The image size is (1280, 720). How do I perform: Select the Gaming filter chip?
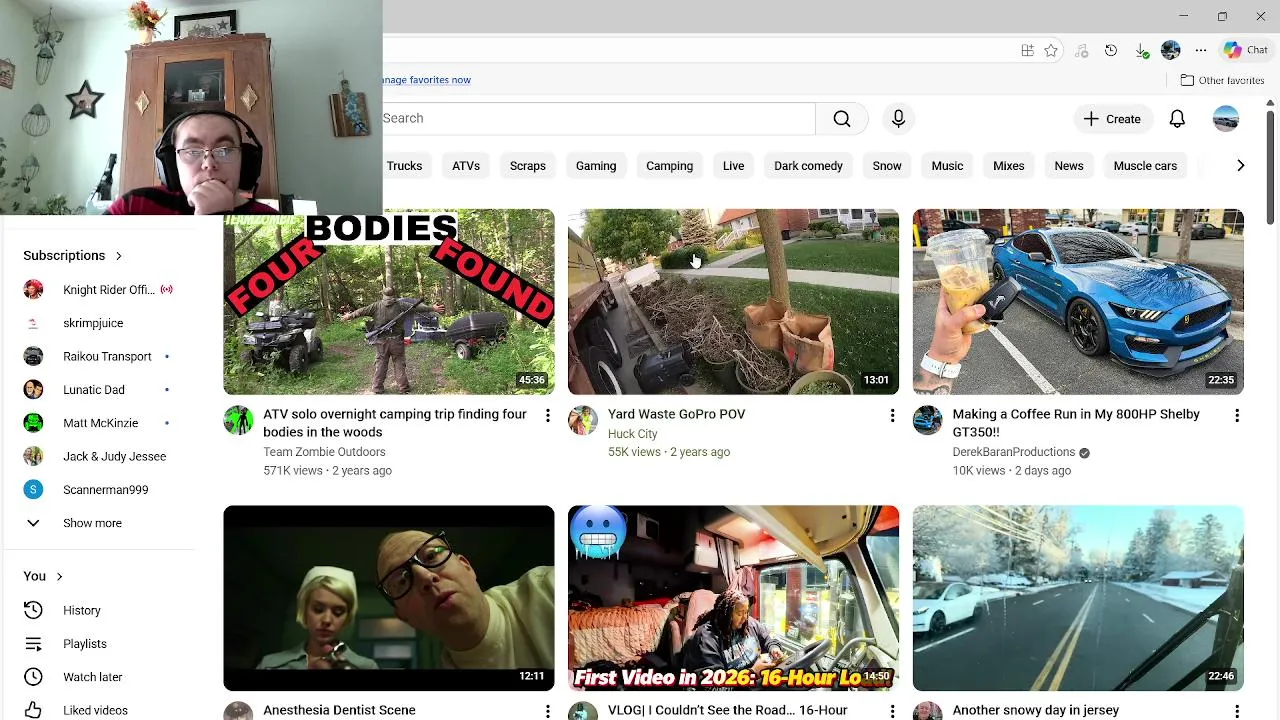(x=596, y=166)
